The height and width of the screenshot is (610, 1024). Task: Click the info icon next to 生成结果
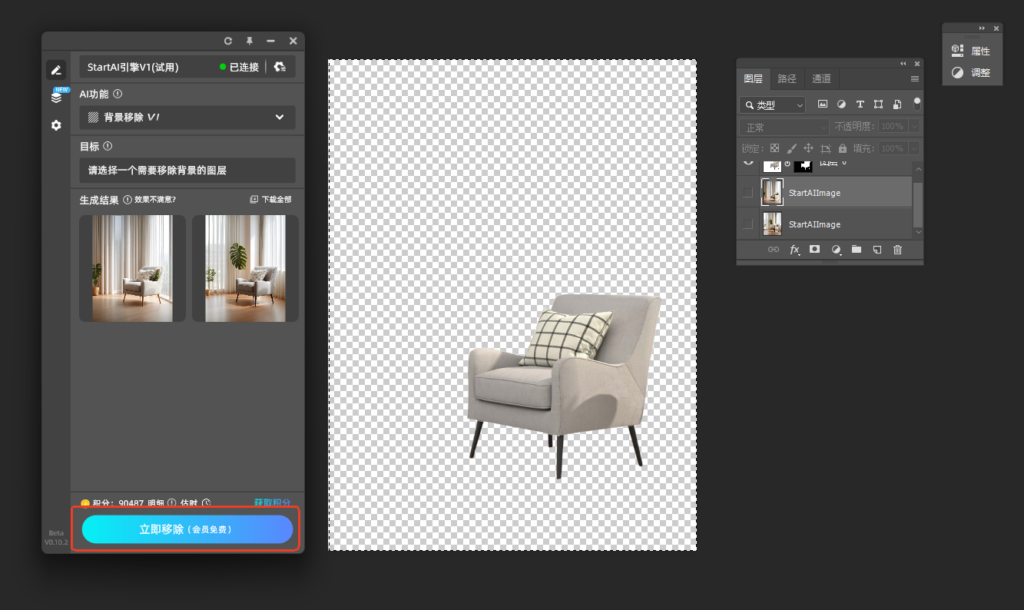[x=127, y=200]
